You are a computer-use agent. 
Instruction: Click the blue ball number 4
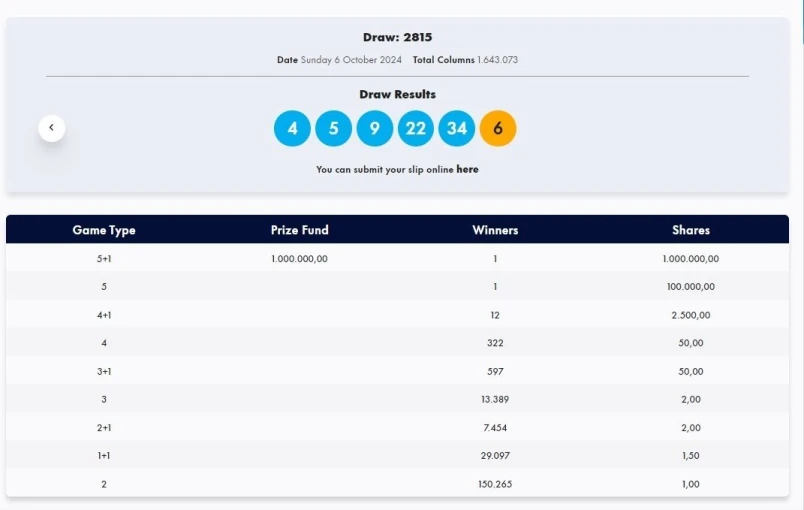click(x=292, y=128)
